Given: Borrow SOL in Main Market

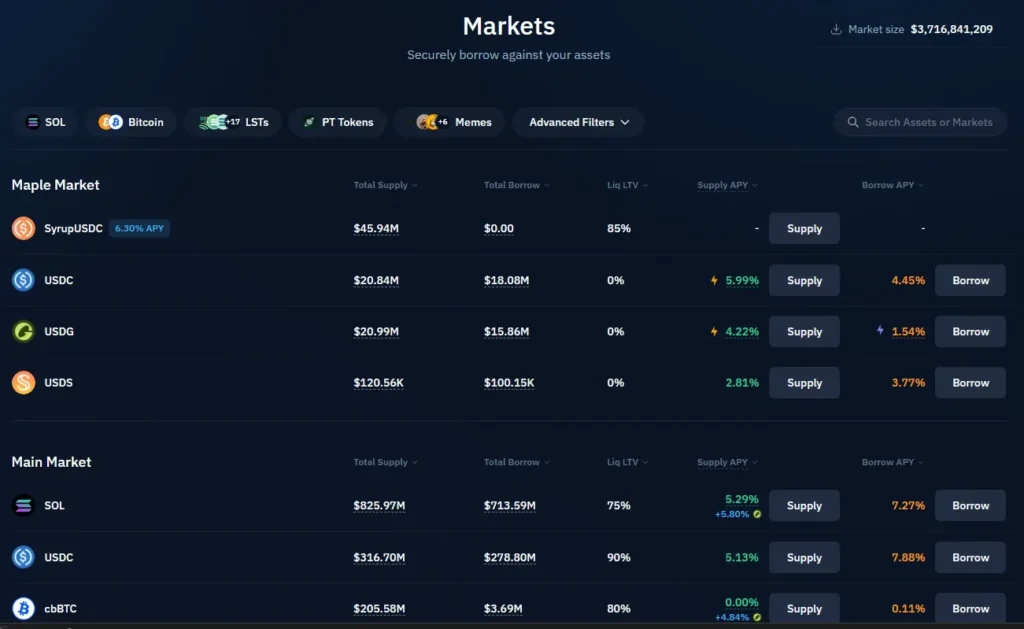Looking at the screenshot, I should pyautogui.click(x=970, y=506).
